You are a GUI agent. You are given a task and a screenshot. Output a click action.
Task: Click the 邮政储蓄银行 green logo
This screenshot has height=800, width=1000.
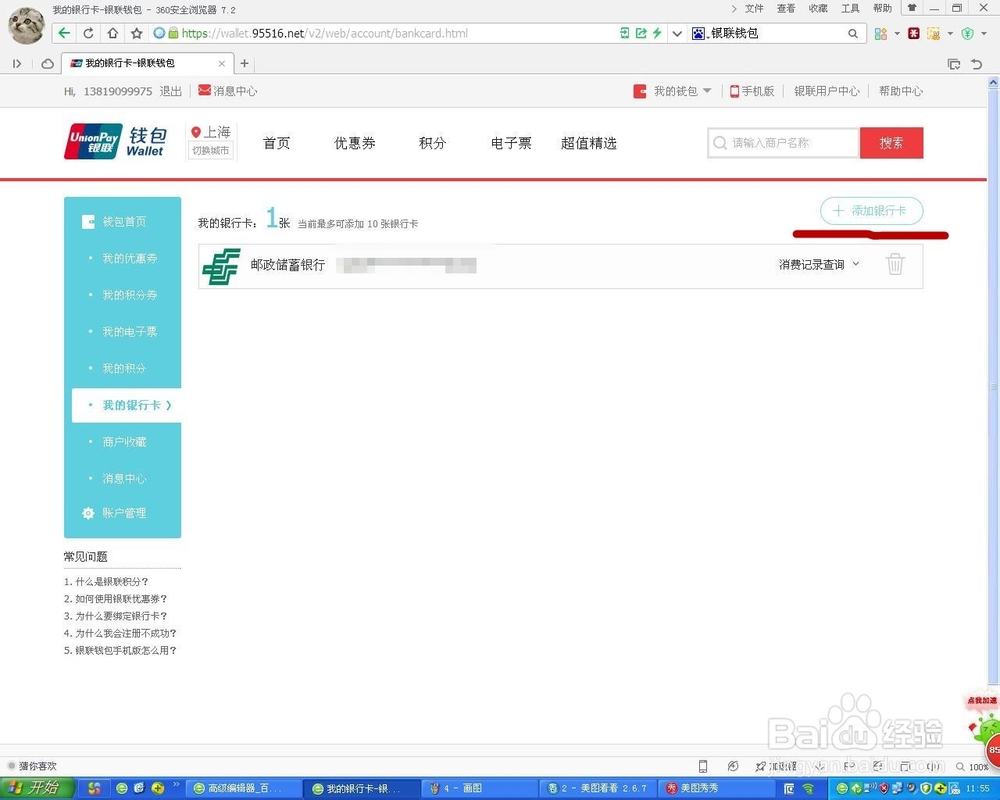click(x=221, y=266)
